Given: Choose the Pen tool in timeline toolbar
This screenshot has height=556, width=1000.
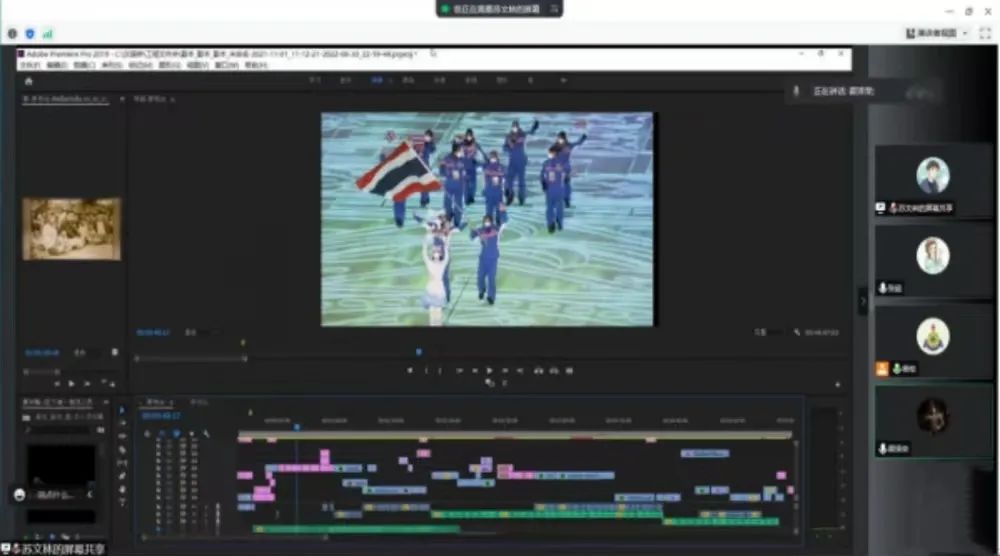Looking at the screenshot, I should (123, 476).
